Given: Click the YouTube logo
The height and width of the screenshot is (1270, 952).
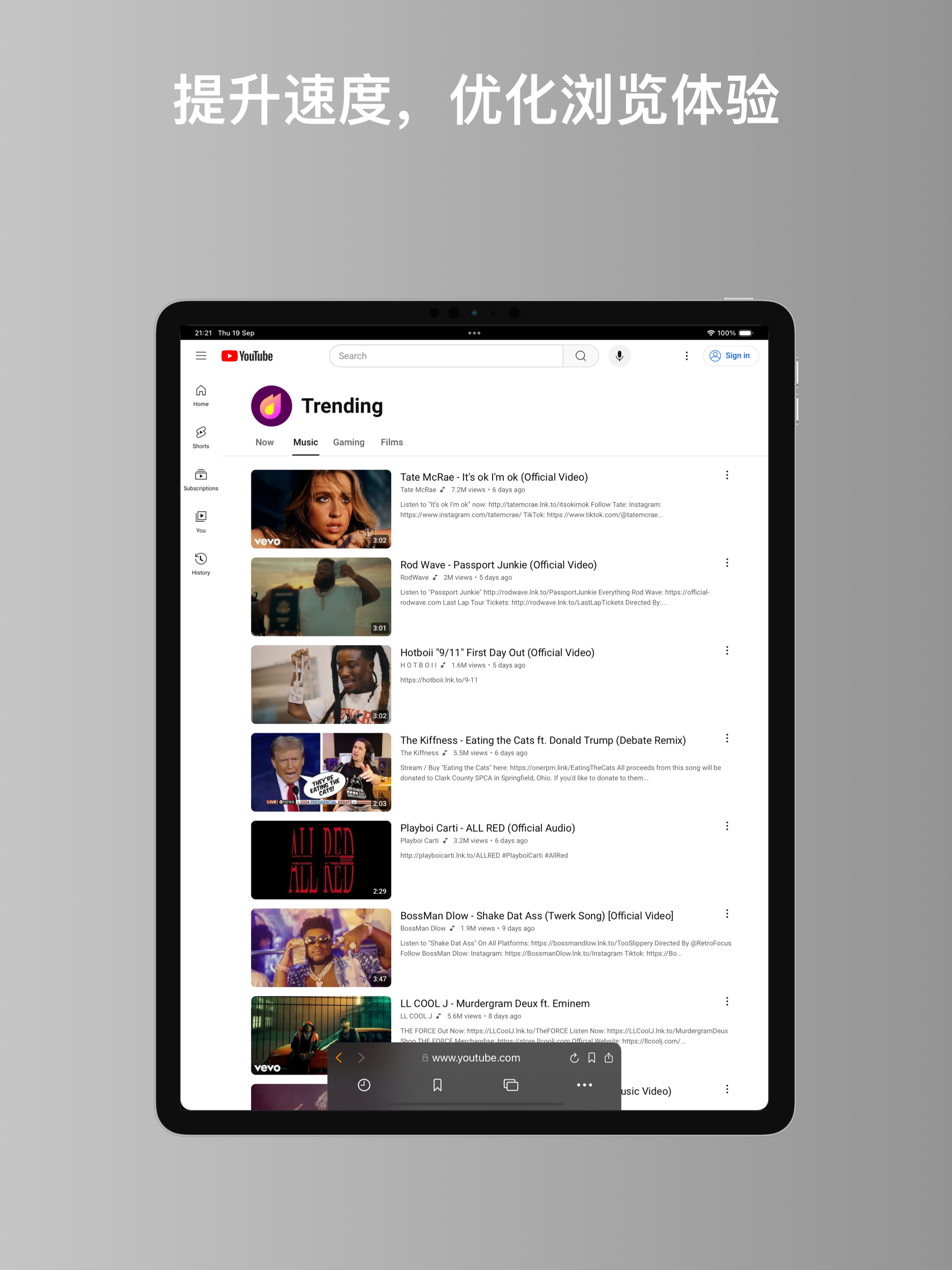Looking at the screenshot, I should coord(247,356).
